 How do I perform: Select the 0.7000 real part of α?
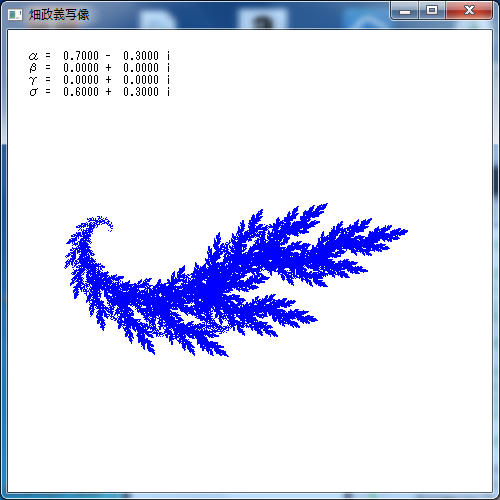click(81, 55)
